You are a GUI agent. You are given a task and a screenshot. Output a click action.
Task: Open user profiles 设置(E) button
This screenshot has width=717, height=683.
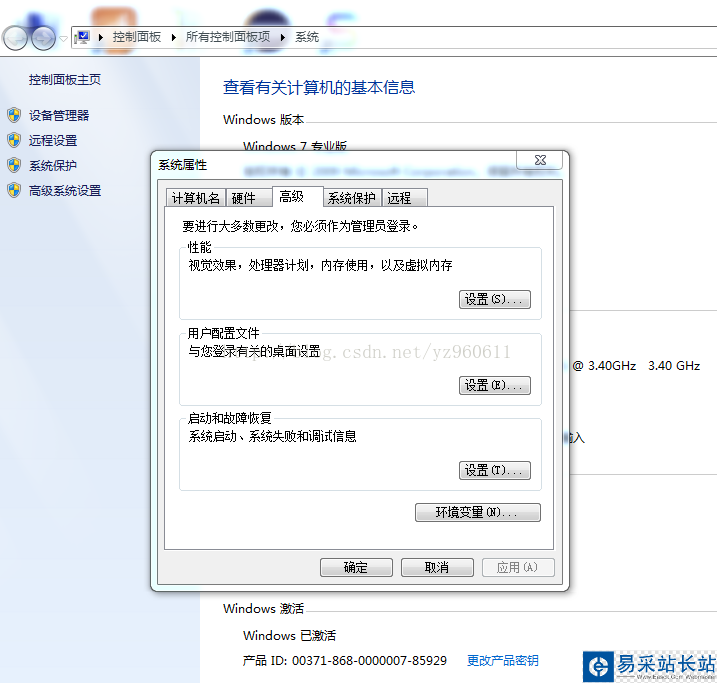tap(495, 385)
